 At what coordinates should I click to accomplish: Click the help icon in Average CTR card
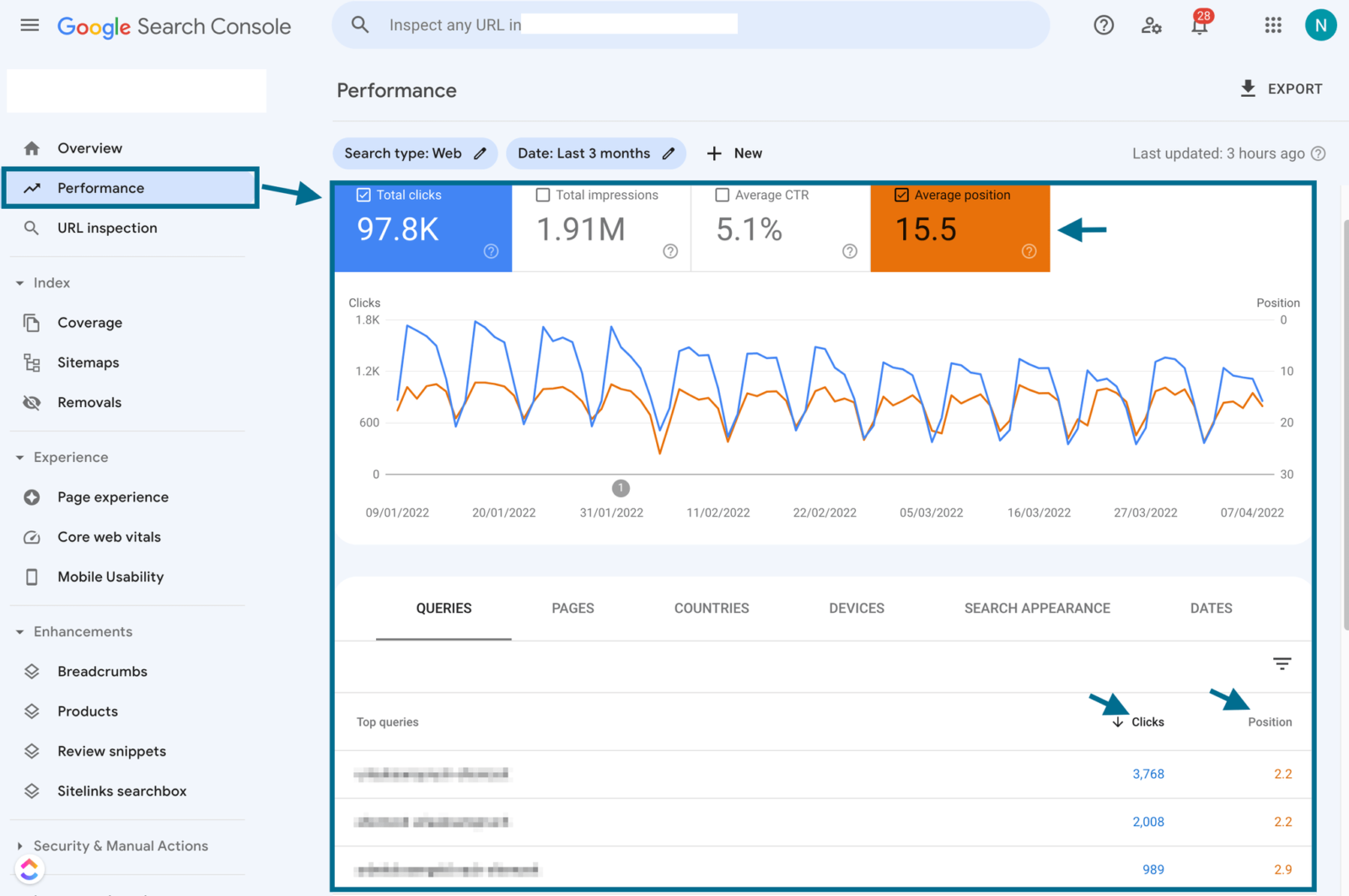pos(849,251)
